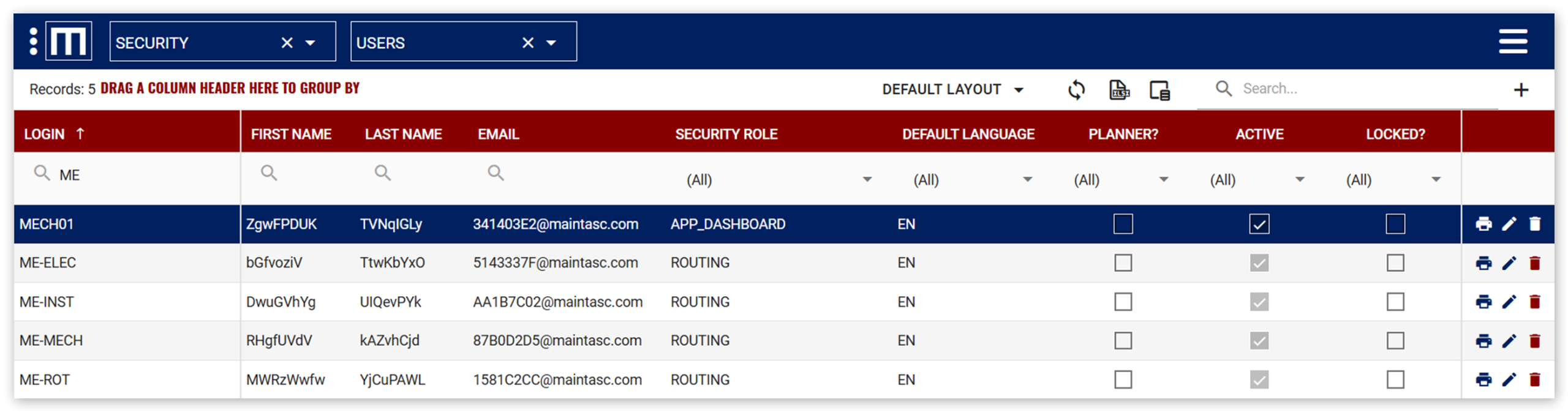Edit the ME-INST user with pencil icon
Screen dimensions: 1568x413
pyautogui.click(x=1509, y=302)
